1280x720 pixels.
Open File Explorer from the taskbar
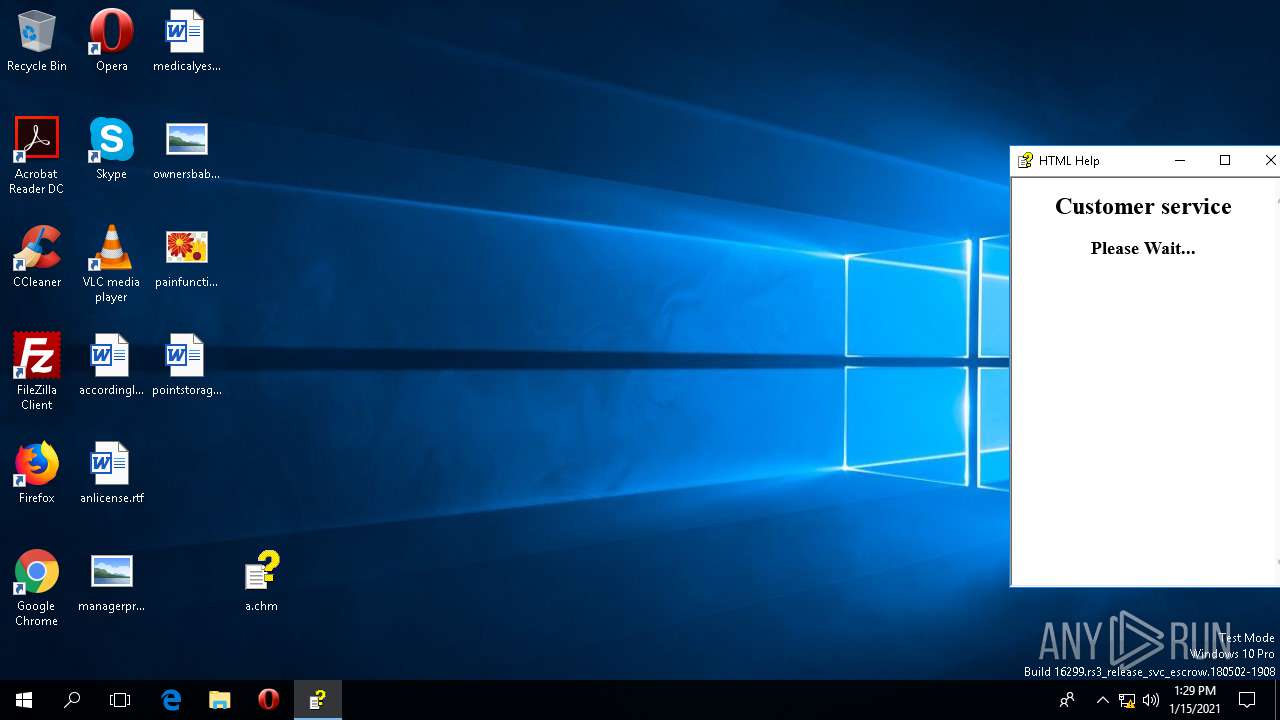(x=219, y=700)
